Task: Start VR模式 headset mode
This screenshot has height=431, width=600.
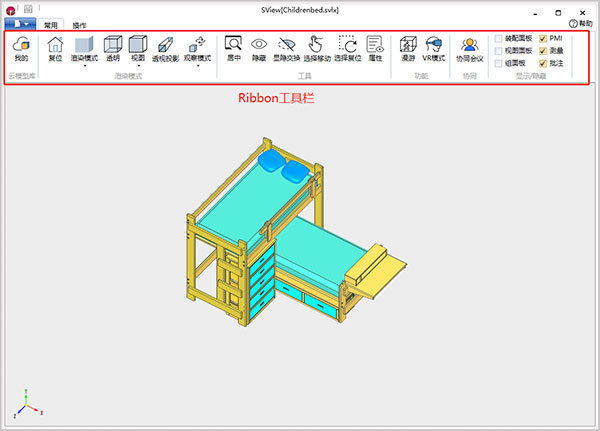Action: coord(433,49)
